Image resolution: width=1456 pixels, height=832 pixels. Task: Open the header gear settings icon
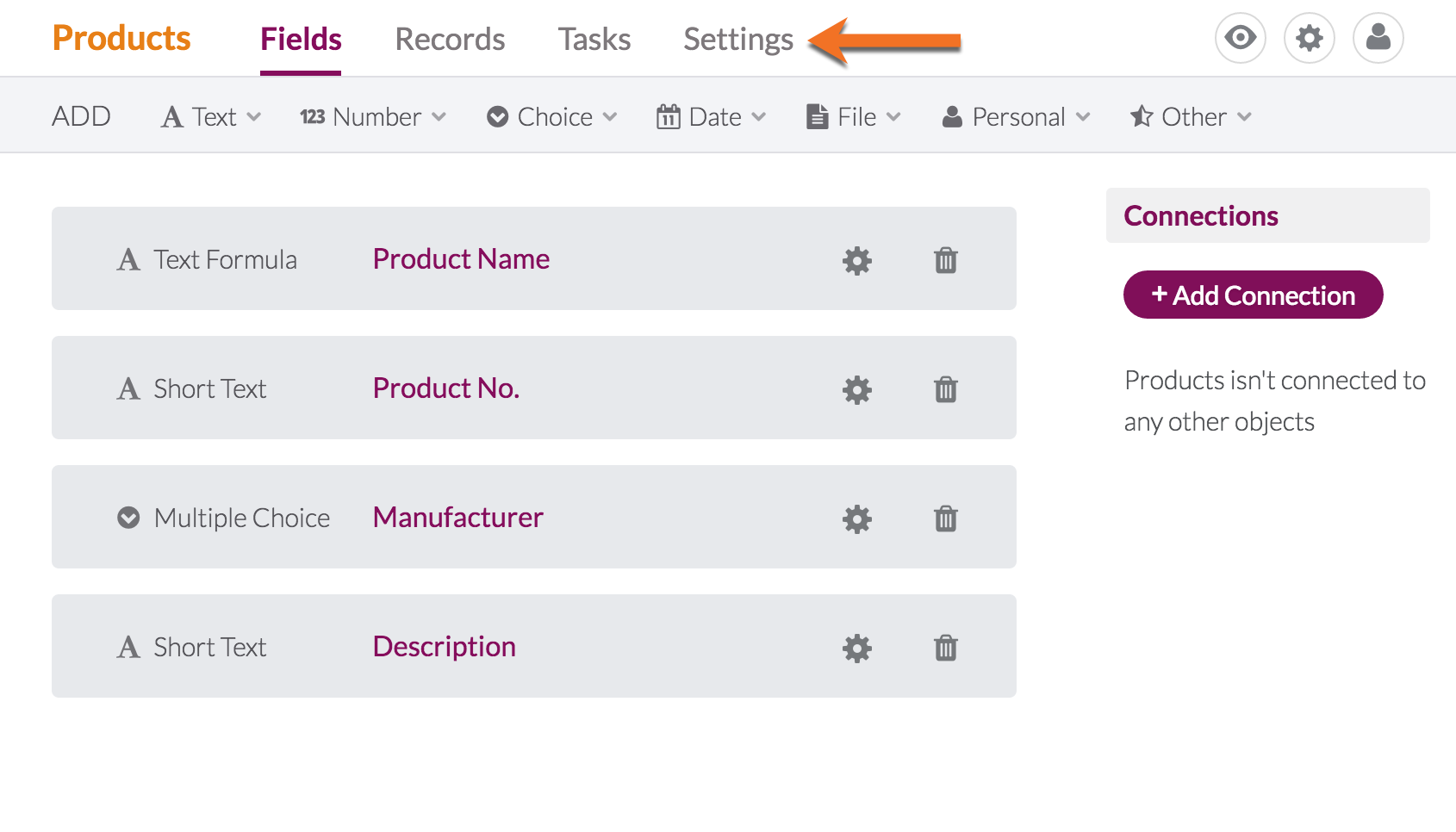(1310, 38)
